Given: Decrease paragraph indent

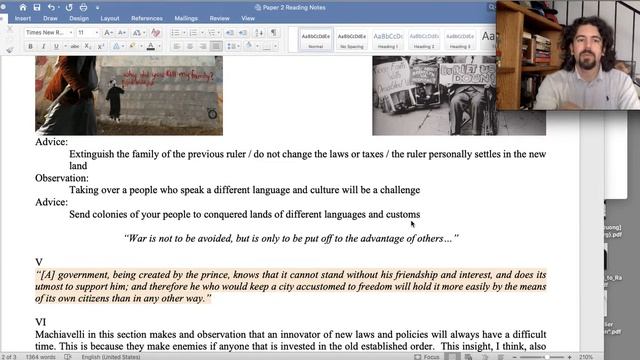Looking at the screenshot, I should coord(230,32).
